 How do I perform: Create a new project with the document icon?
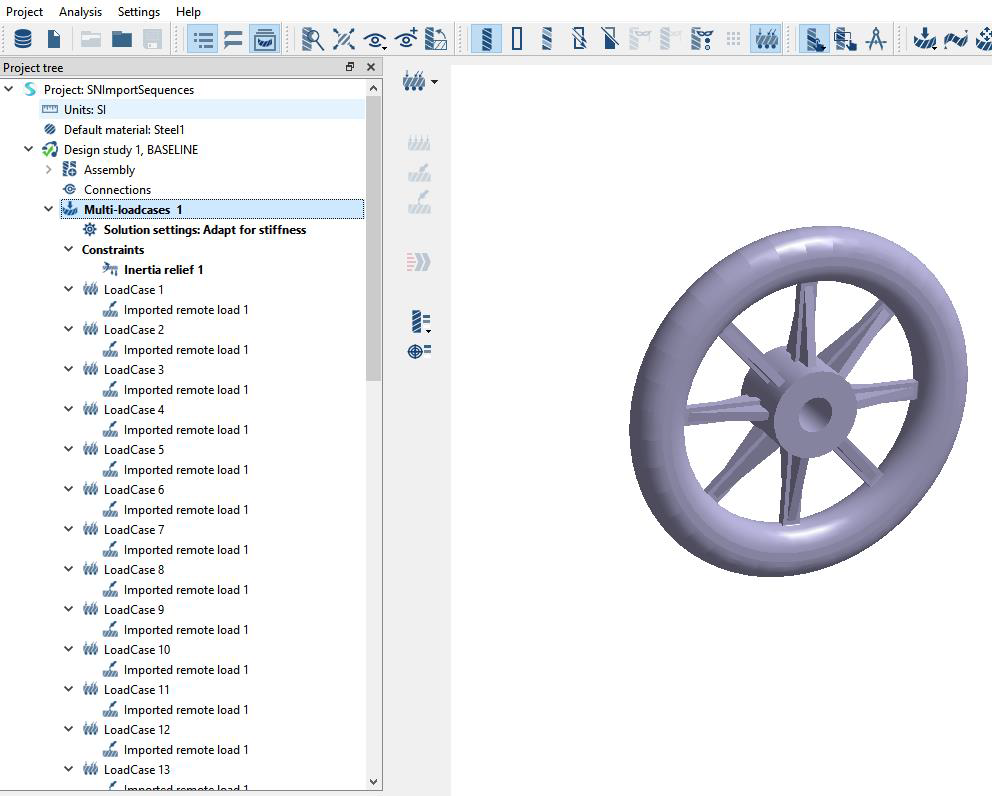point(54,39)
